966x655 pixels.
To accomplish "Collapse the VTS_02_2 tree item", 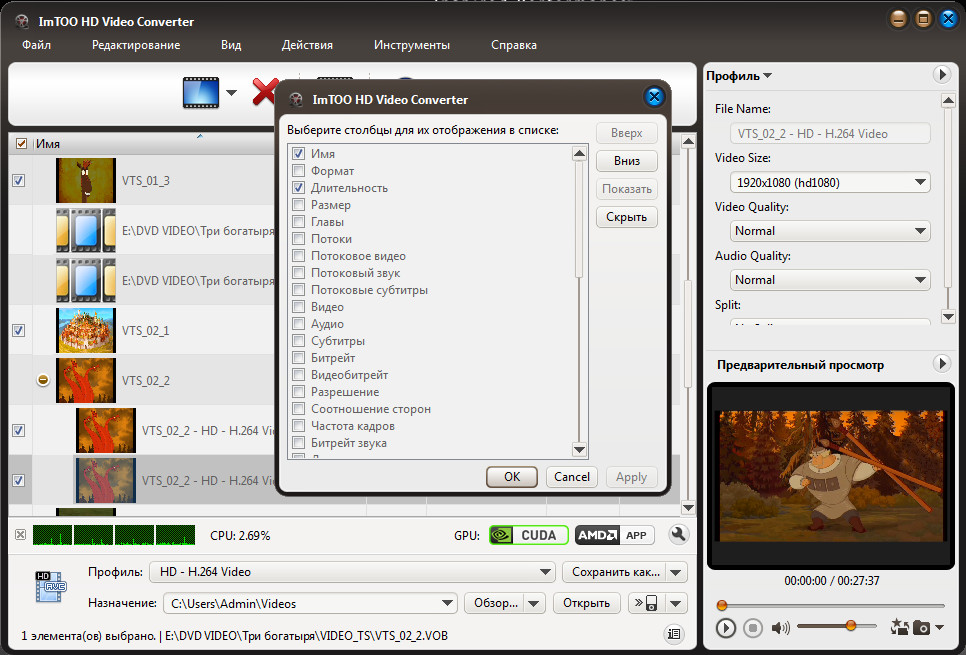I will [x=43, y=381].
